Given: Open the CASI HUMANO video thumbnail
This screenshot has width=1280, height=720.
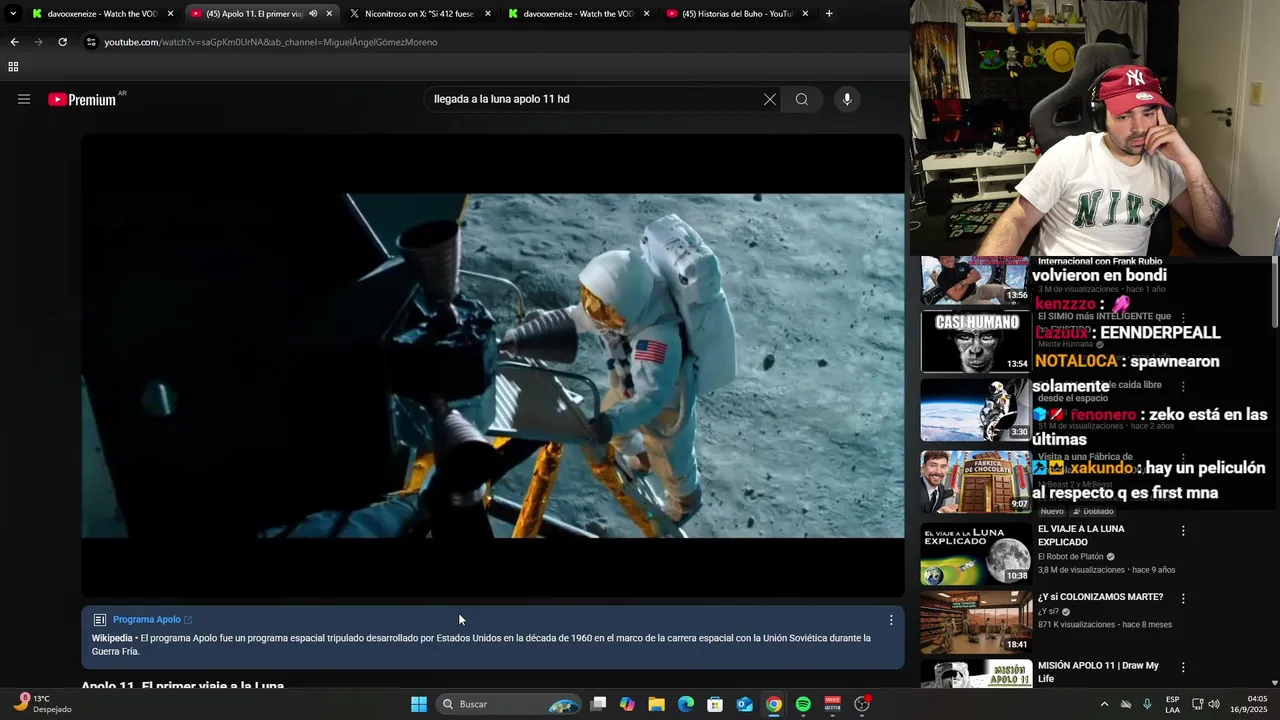Looking at the screenshot, I should tap(976, 342).
